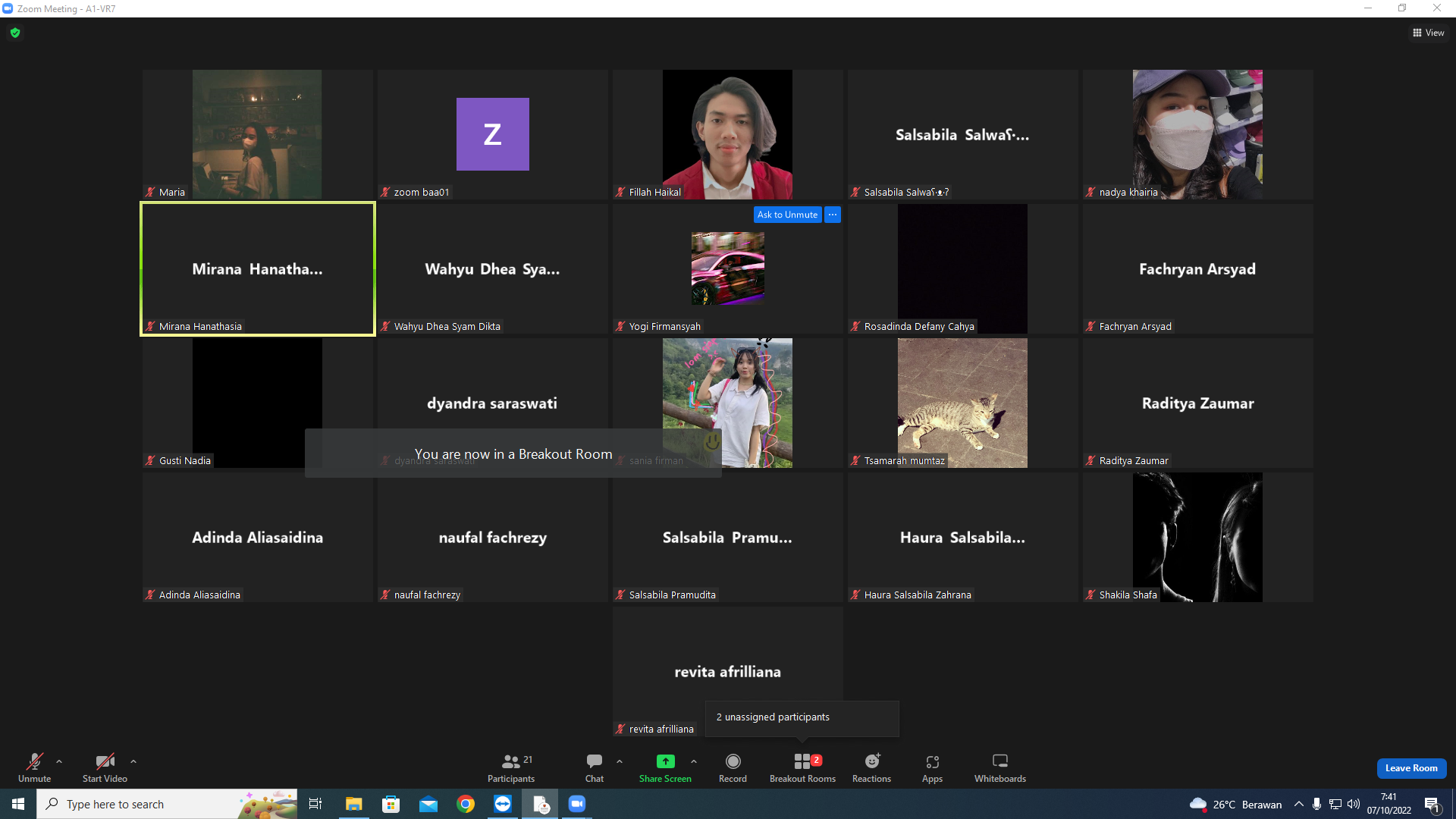Click the name label "Wahyu Dhea Syam Dikta"
This screenshot has width=1456, height=819.
click(x=447, y=327)
